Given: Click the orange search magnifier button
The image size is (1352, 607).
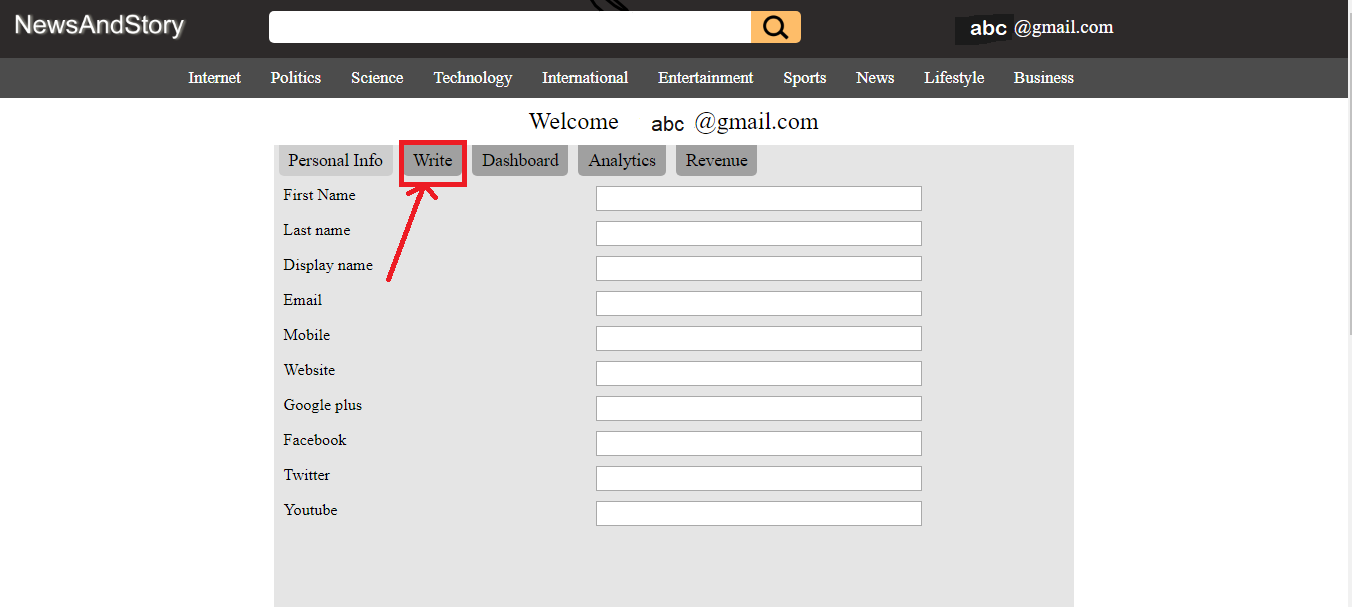Looking at the screenshot, I should [776, 27].
